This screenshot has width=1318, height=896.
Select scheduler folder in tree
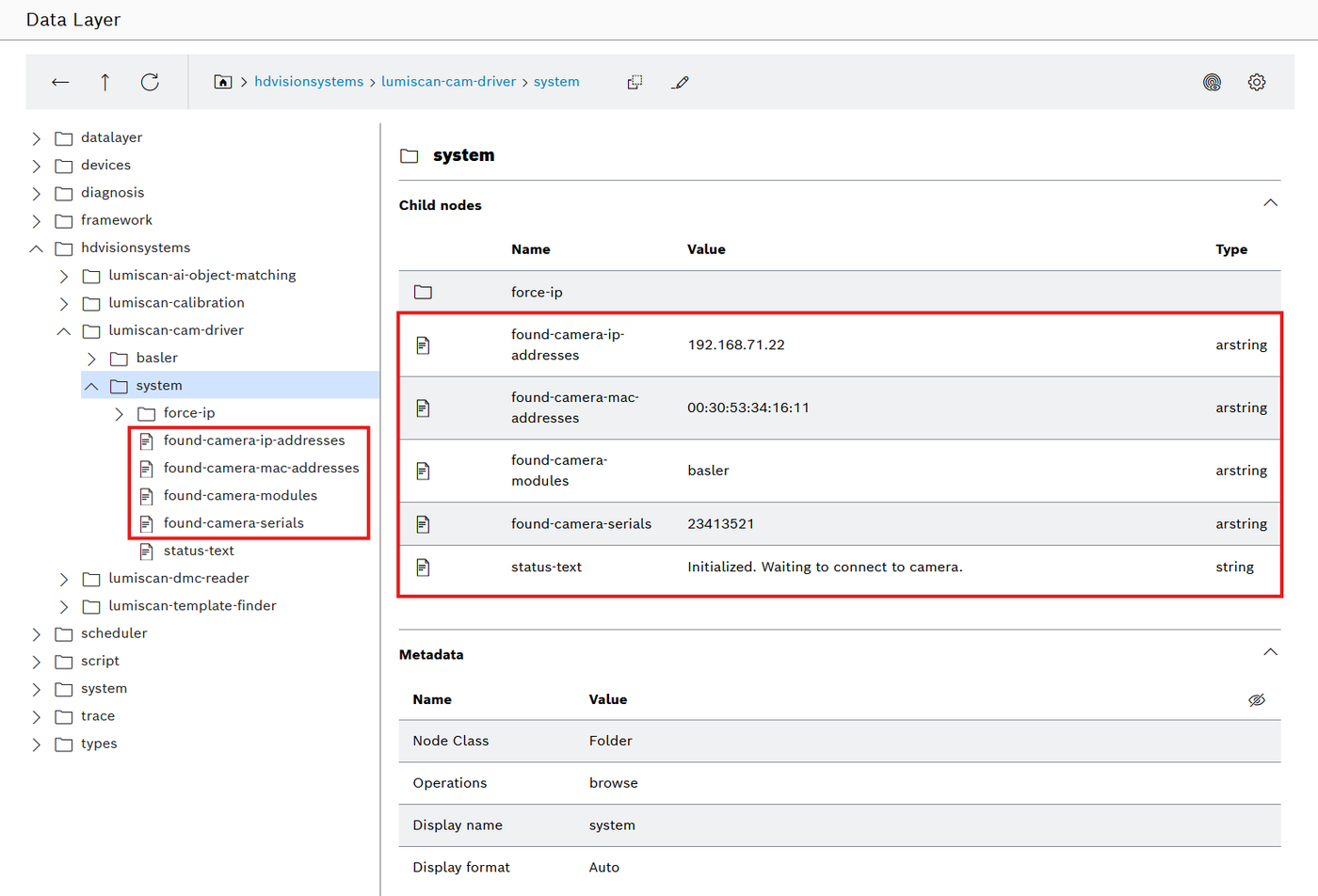tap(114, 633)
